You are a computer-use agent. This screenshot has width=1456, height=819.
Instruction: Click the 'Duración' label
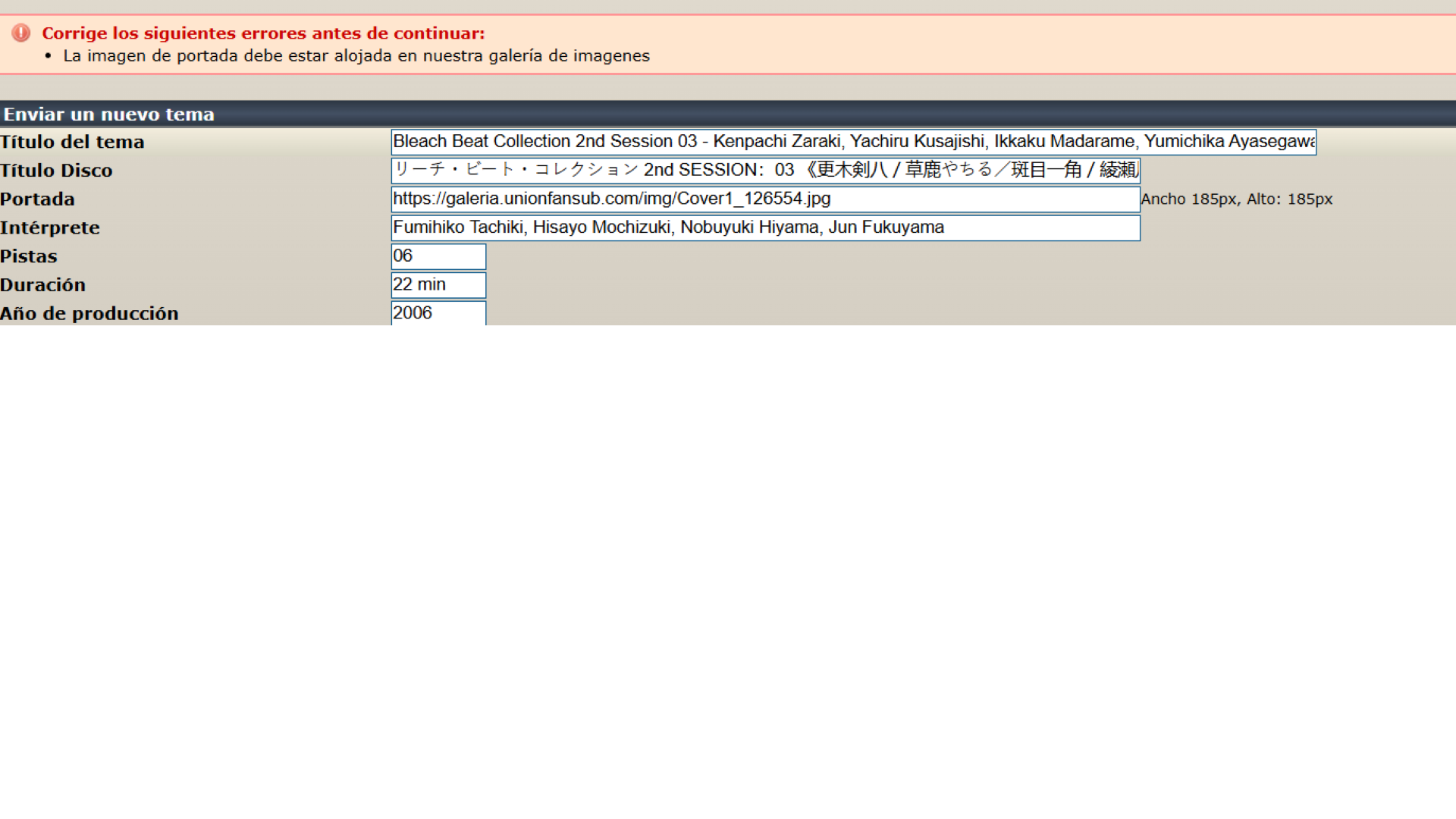pos(43,285)
